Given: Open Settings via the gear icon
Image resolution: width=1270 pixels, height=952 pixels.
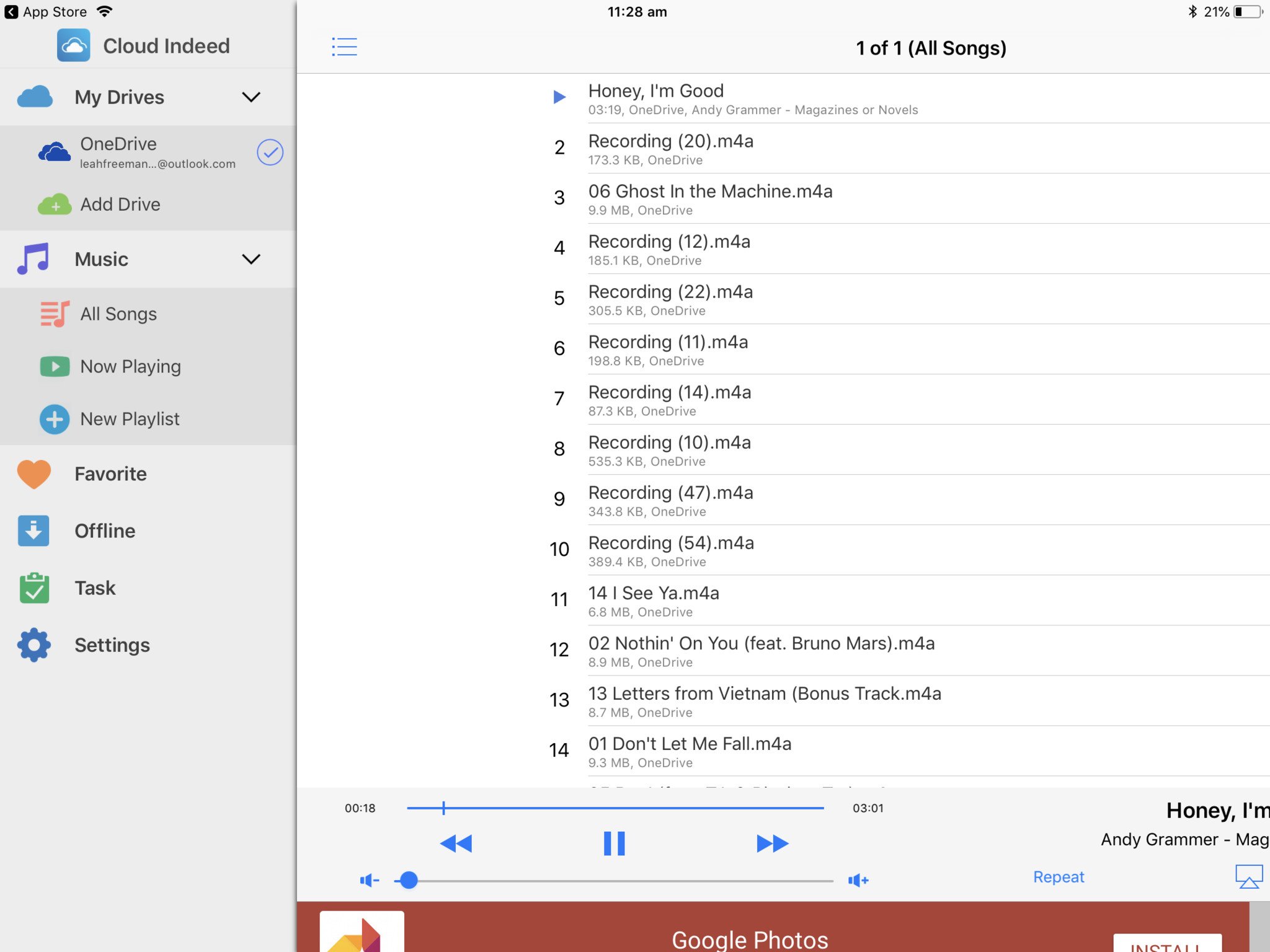Looking at the screenshot, I should coord(34,645).
